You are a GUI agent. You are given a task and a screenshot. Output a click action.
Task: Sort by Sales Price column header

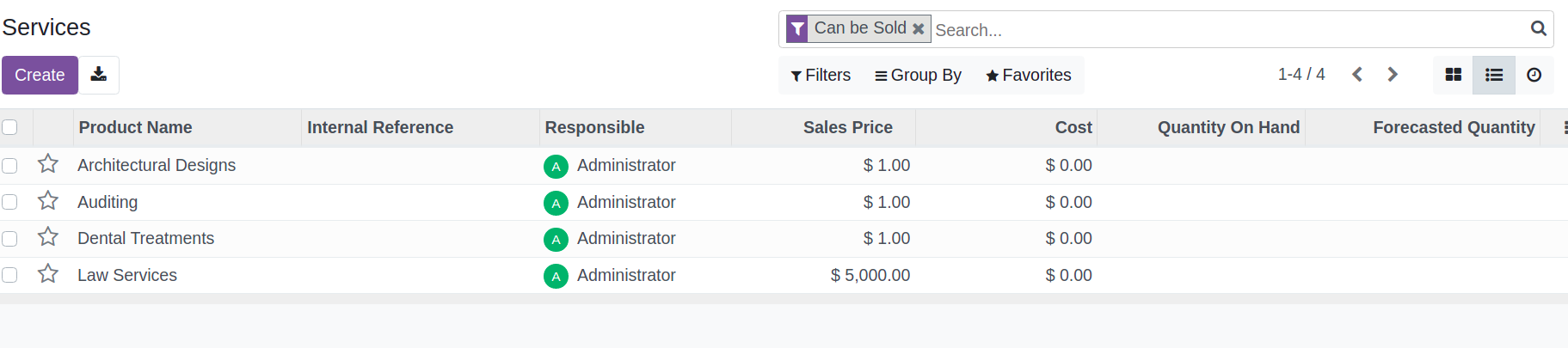click(x=847, y=127)
